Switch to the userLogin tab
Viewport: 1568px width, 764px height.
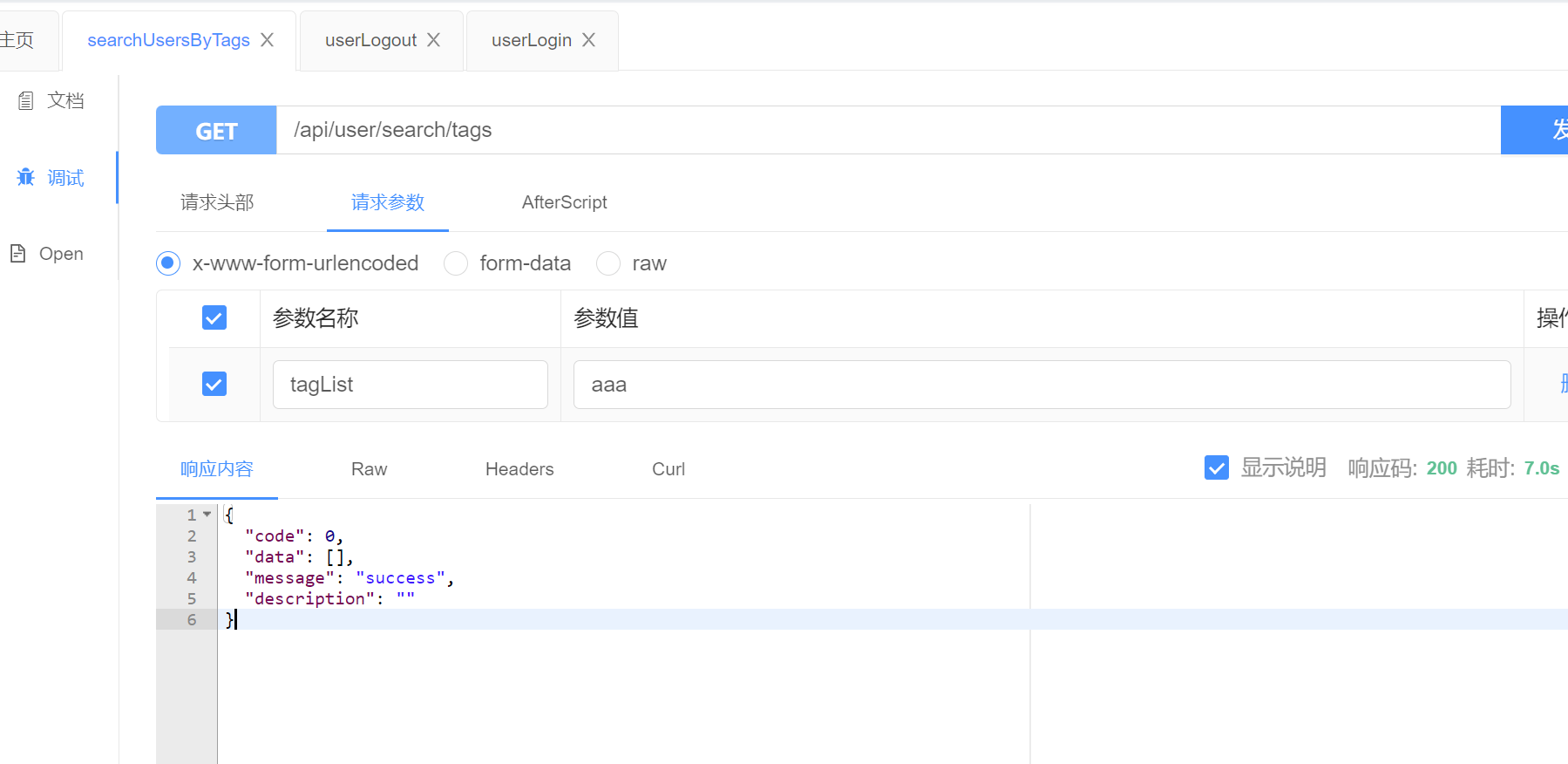(x=532, y=40)
